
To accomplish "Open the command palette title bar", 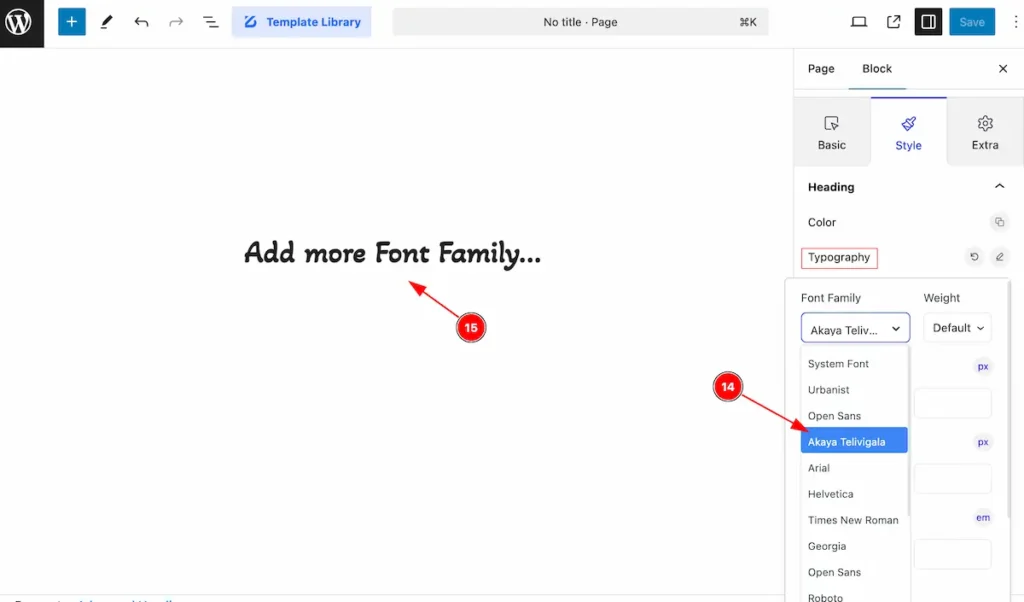I will click(580, 22).
